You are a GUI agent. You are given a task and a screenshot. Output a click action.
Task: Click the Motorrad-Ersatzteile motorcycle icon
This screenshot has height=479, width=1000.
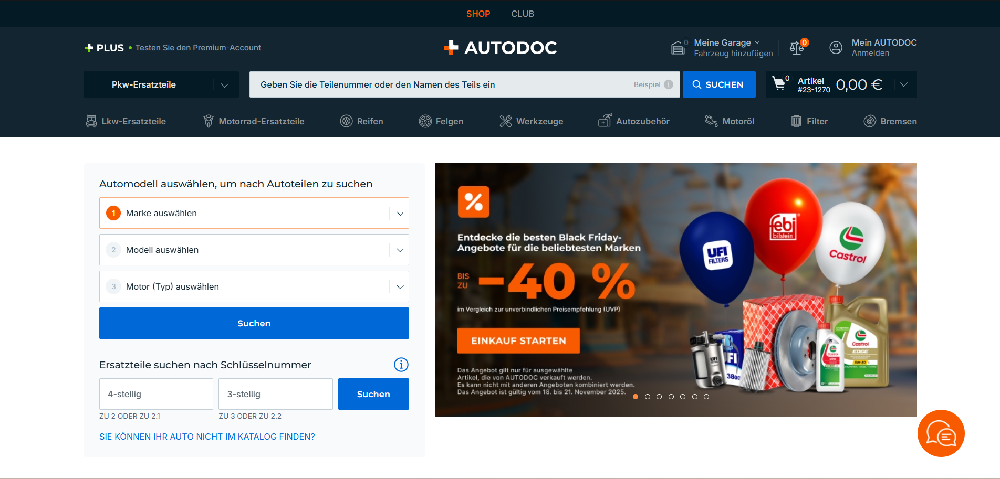[x=208, y=121]
